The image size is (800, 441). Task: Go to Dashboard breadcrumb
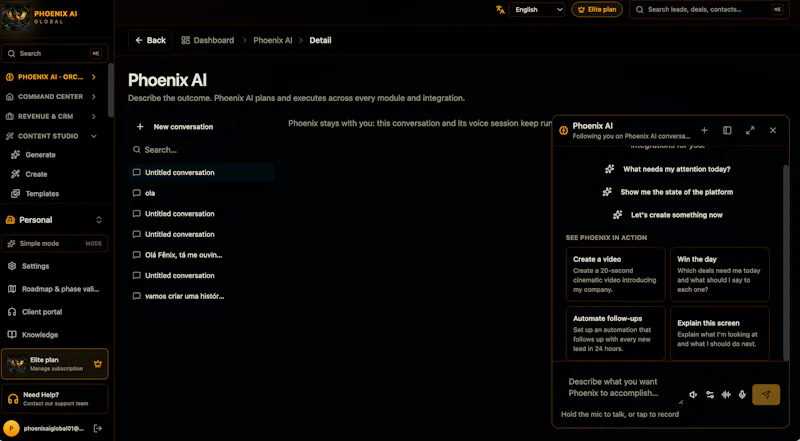[x=214, y=40]
